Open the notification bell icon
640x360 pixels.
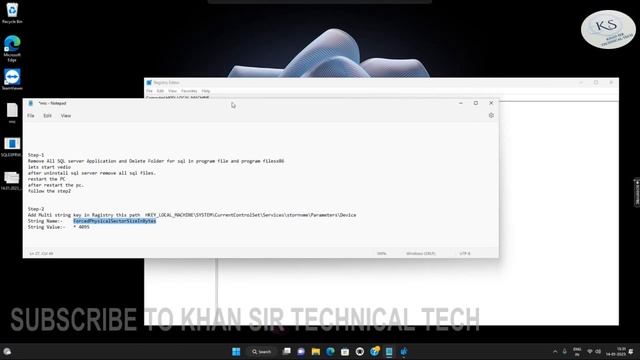click(631, 351)
